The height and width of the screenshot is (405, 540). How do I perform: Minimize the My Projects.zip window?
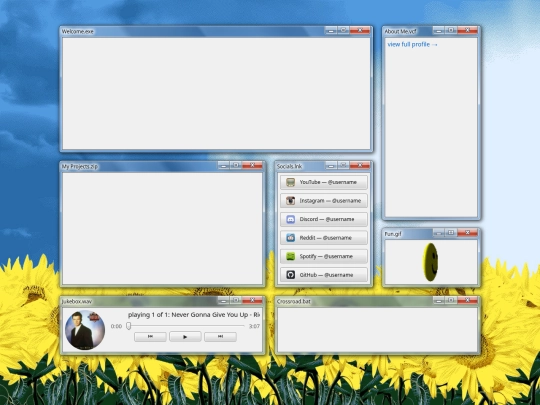(x=223, y=166)
